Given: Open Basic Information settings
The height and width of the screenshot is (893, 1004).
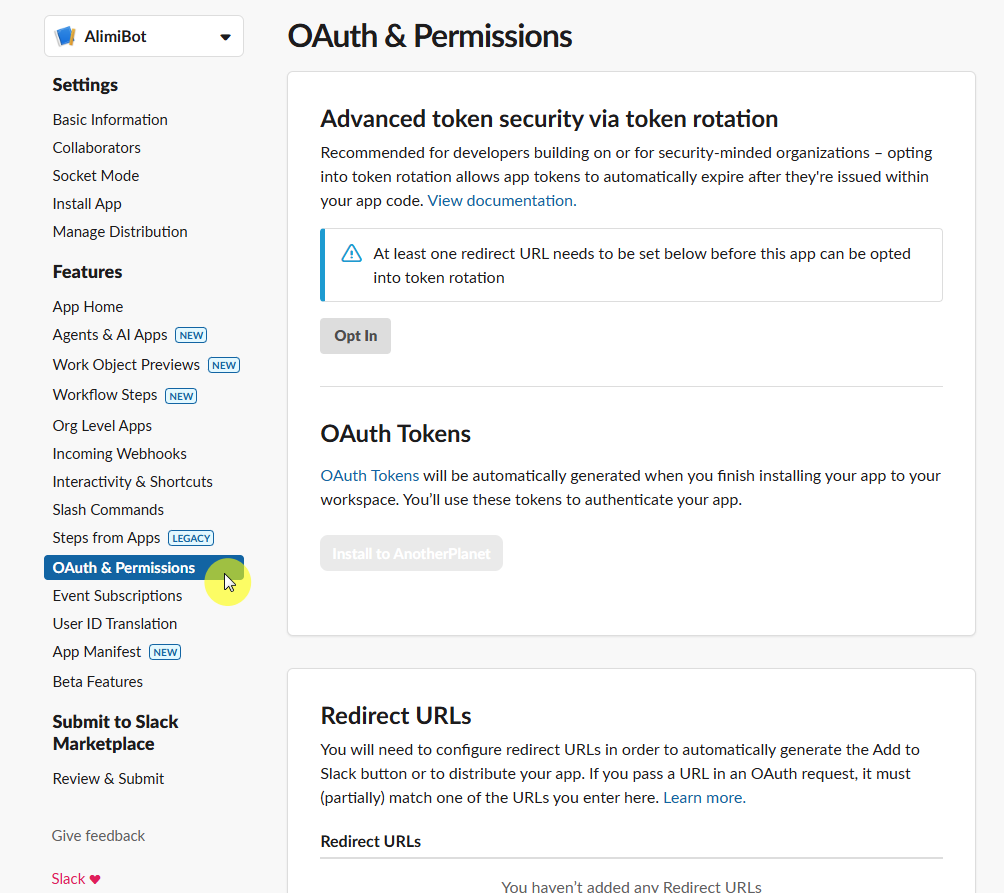Looking at the screenshot, I should (110, 120).
